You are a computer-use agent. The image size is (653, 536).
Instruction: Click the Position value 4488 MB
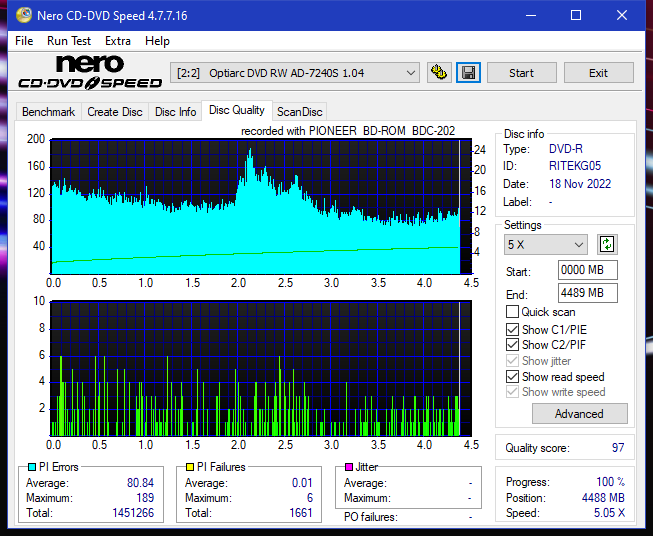(x=603, y=498)
